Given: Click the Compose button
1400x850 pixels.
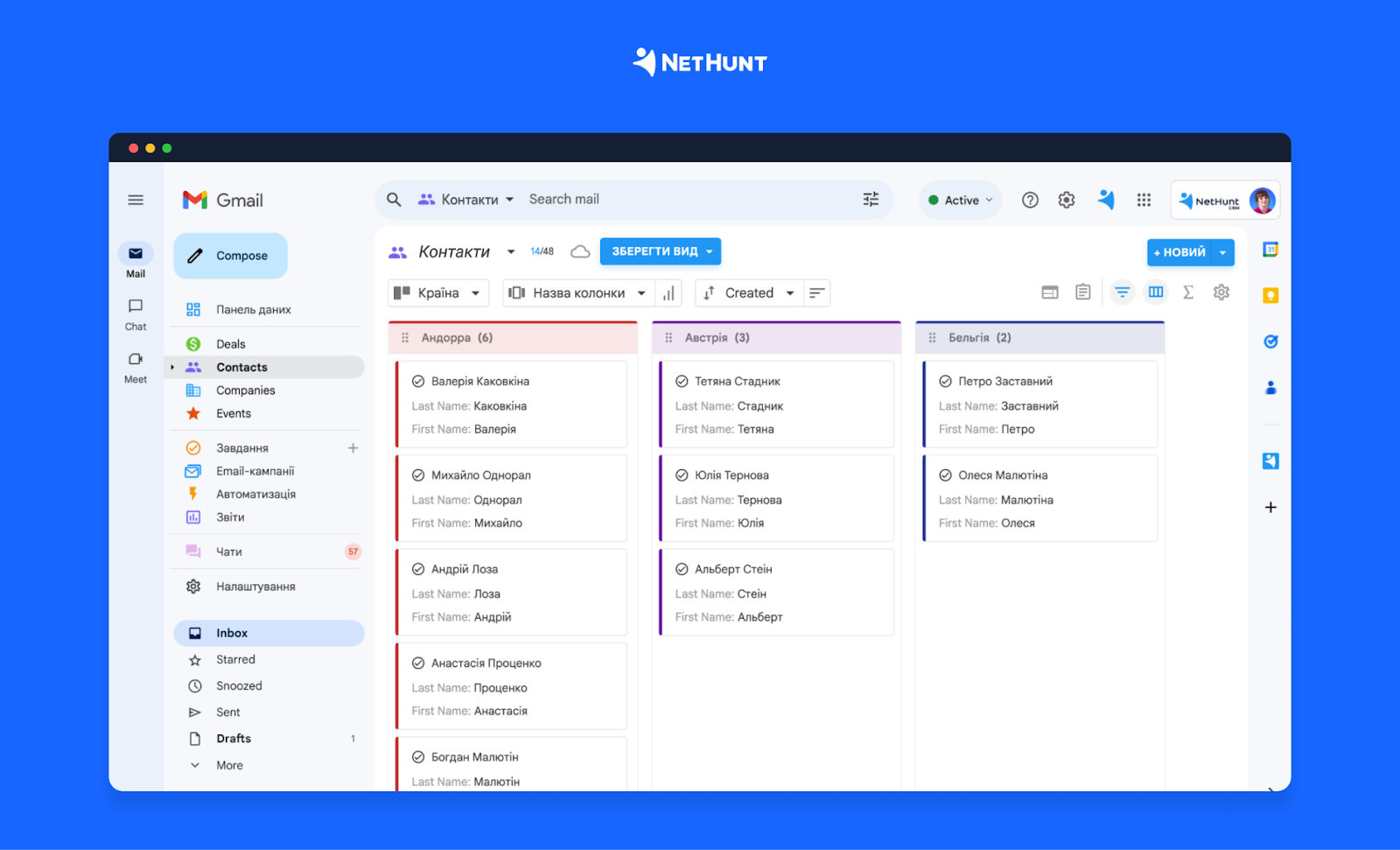Looking at the screenshot, I should pyautogui.click(x=230, y=256).
